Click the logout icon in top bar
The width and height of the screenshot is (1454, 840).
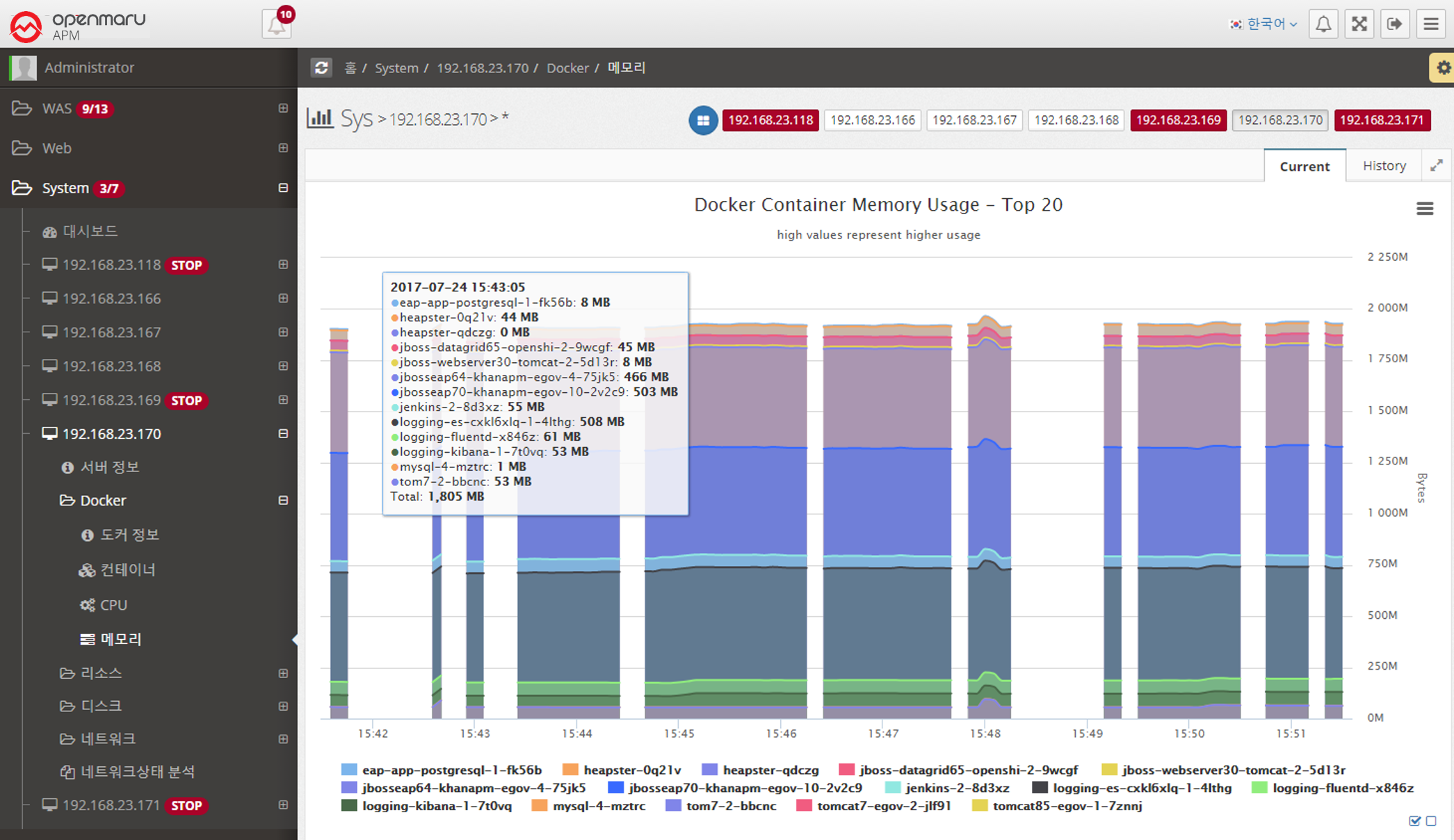click(1395, 24)
